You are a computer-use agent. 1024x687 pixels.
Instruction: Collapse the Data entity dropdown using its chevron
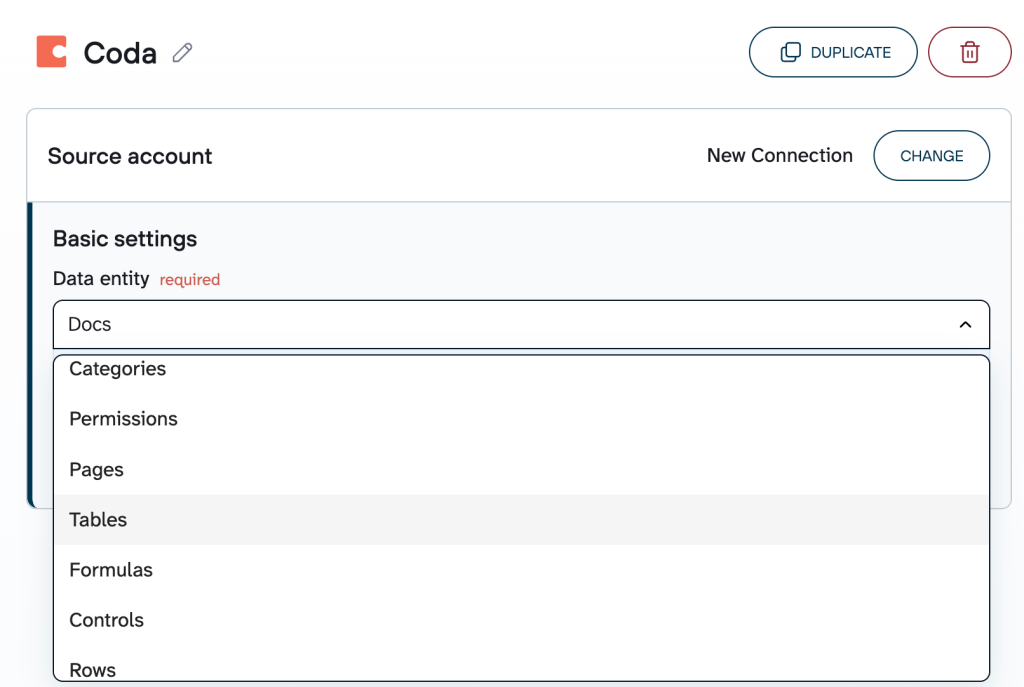coord(965,324)
